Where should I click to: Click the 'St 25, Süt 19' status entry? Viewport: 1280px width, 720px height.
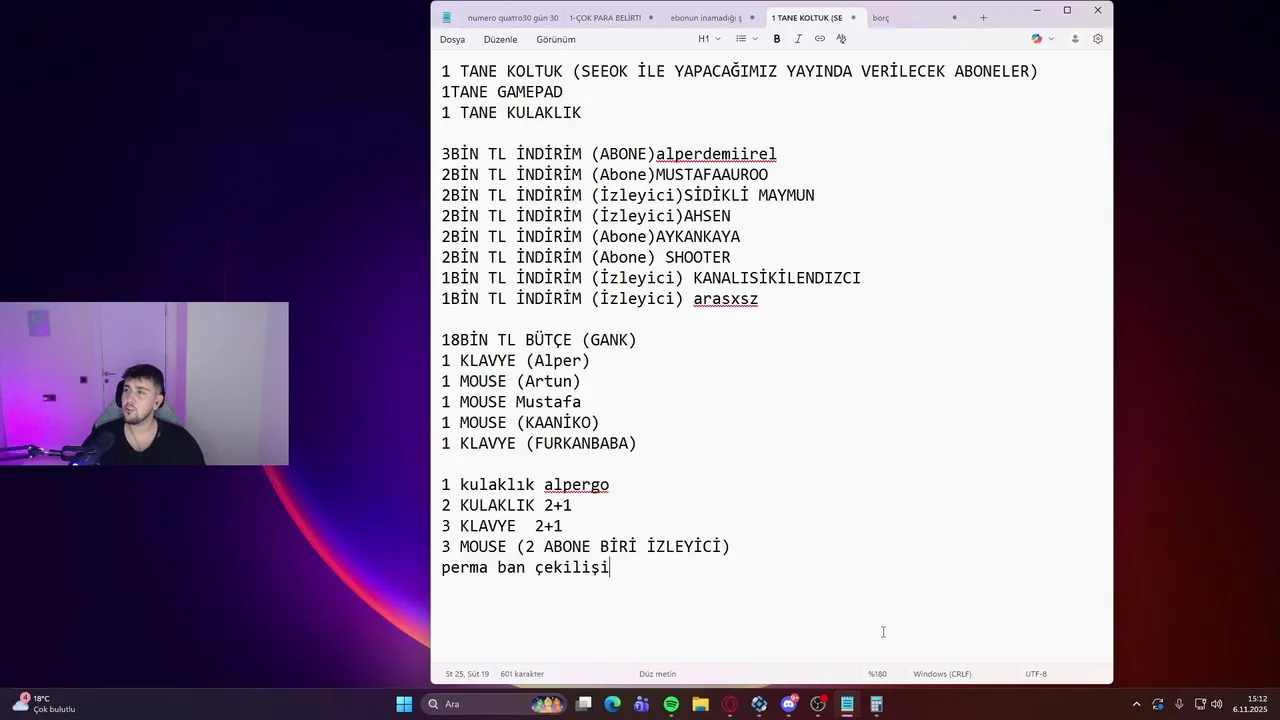click(467, 674)
